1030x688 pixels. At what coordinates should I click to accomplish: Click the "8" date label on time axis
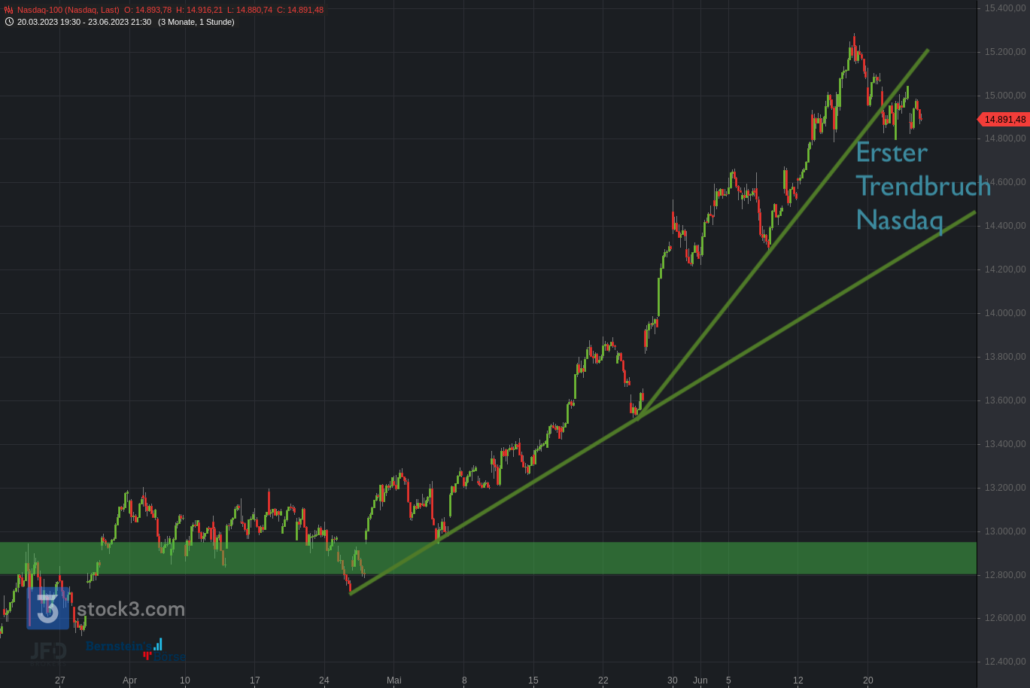point(464,680)
